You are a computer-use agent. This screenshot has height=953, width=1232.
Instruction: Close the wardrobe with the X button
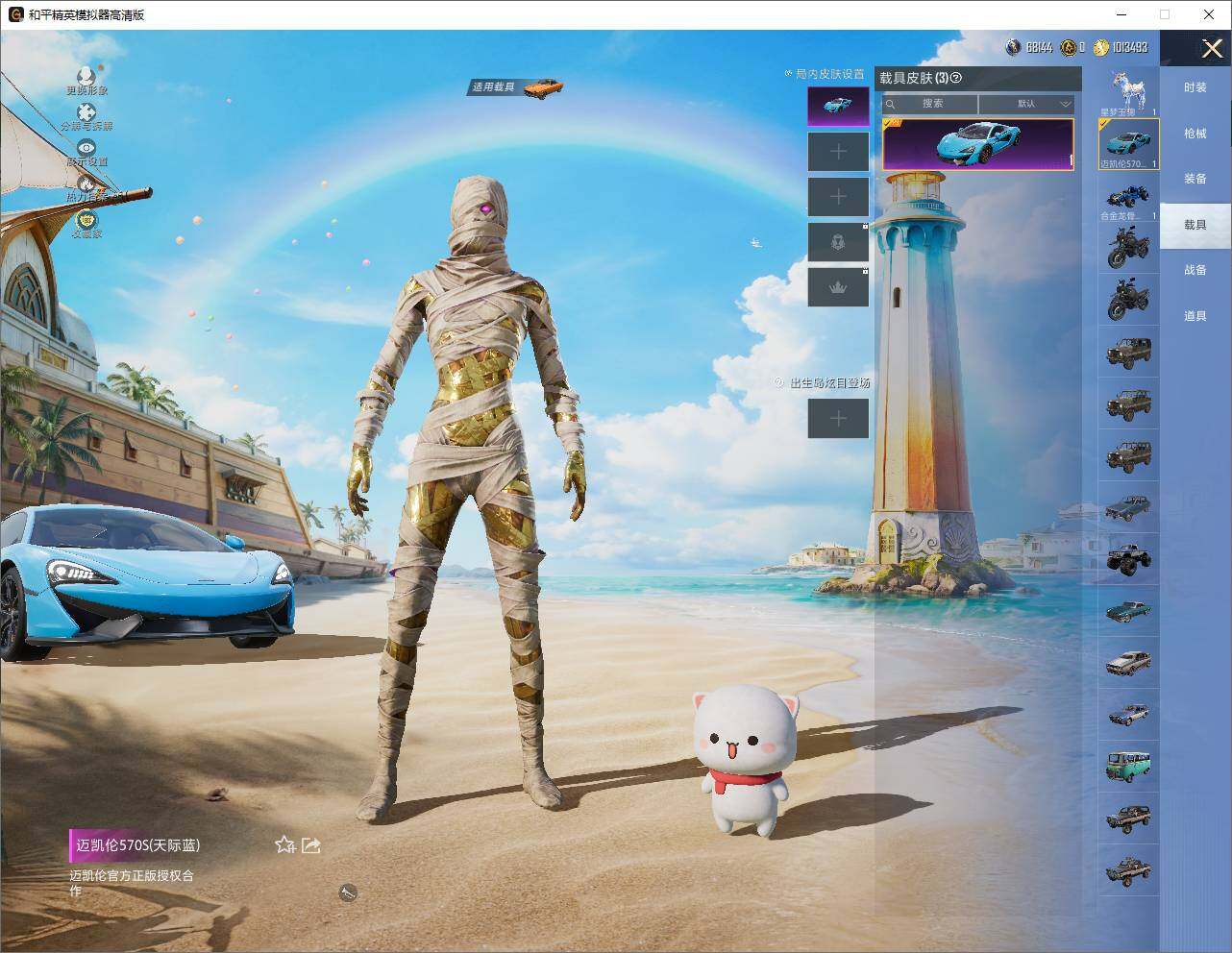click(1212, 48)
